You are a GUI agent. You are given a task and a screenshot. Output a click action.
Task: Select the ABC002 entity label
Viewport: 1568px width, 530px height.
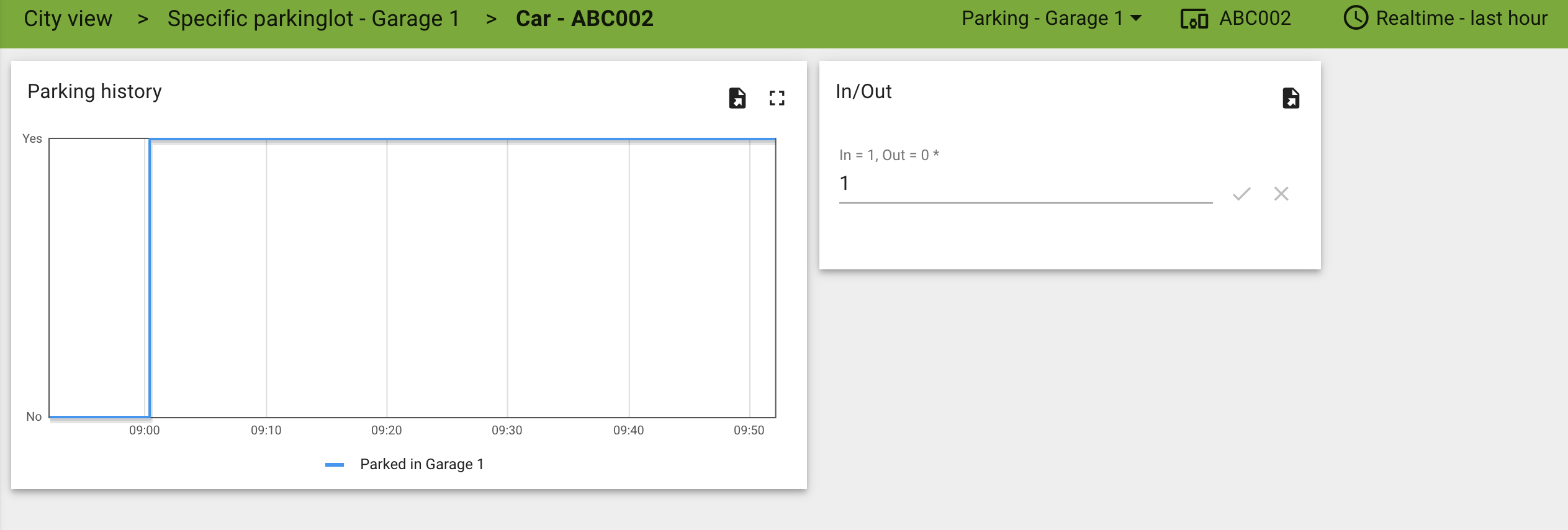(1255, 19)
